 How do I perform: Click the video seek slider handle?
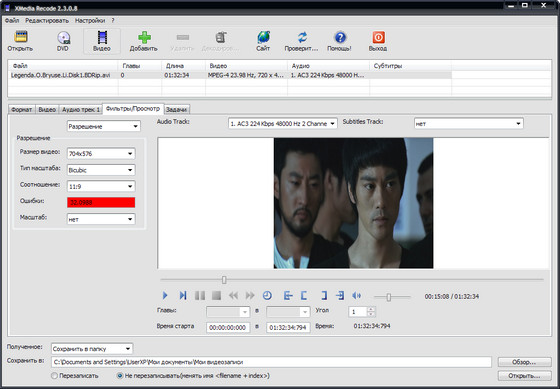[224, 280]
